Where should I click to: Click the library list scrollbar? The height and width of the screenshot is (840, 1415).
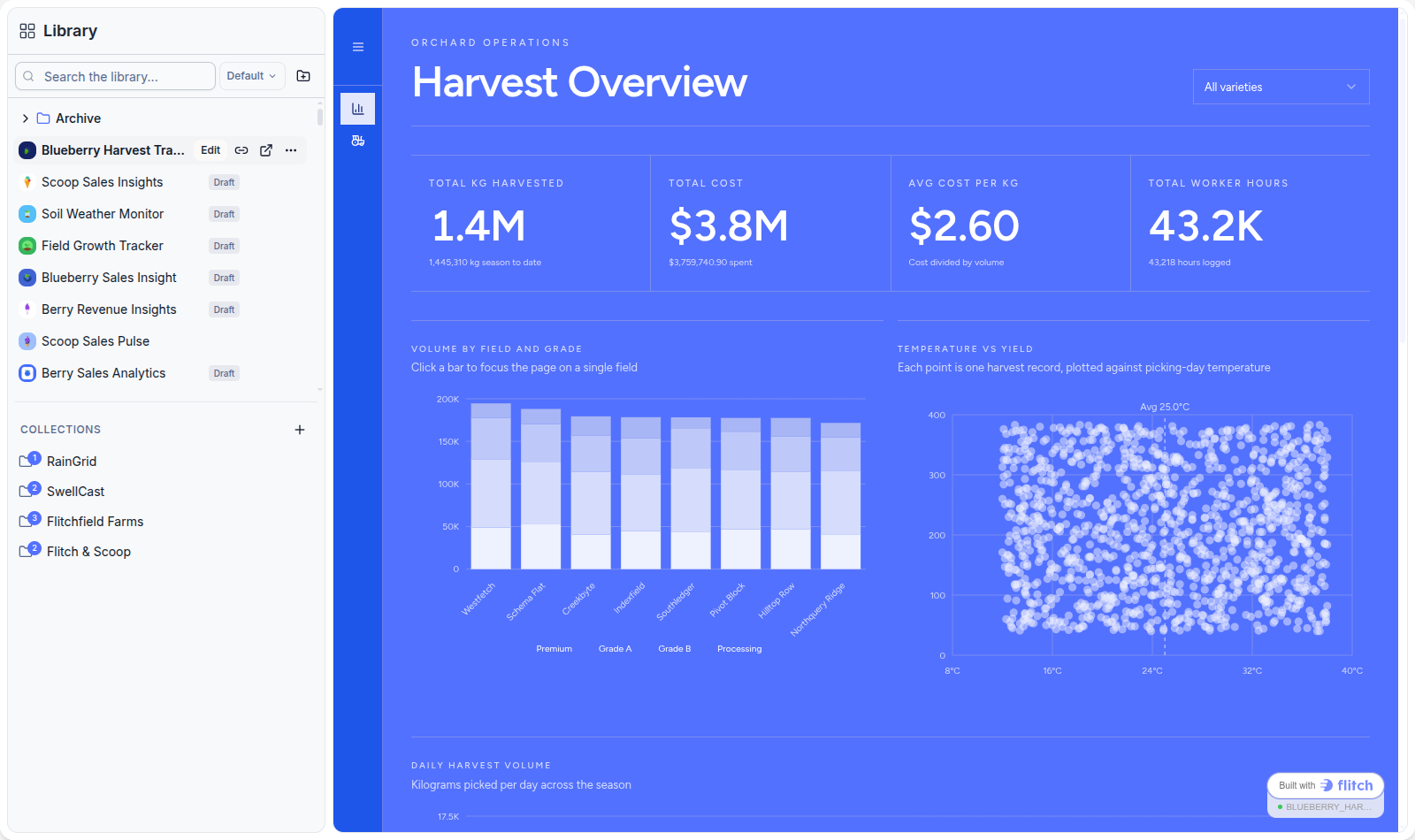[319, 116]
